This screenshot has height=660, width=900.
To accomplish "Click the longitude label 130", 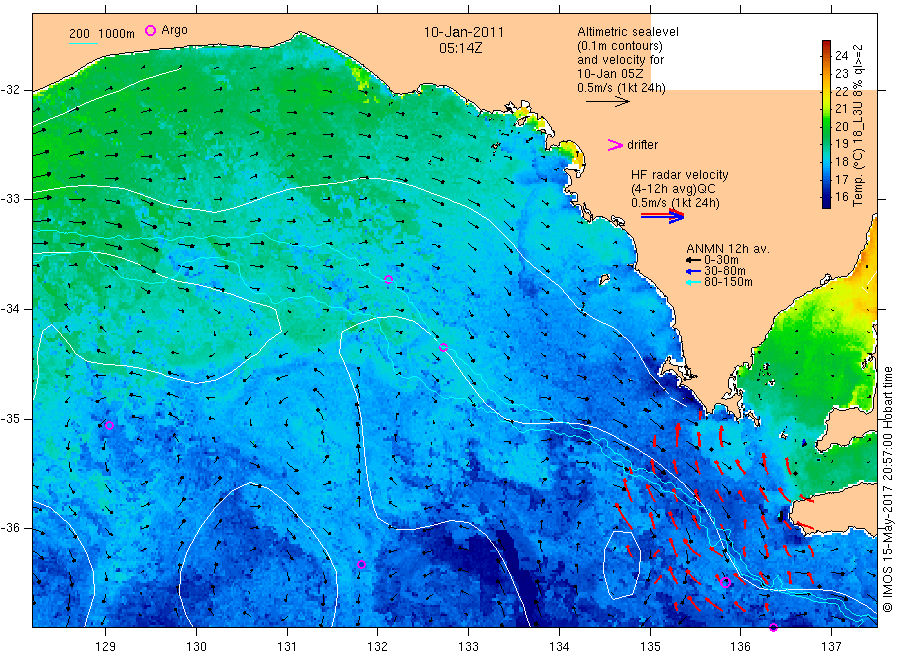I will point(196,646).
